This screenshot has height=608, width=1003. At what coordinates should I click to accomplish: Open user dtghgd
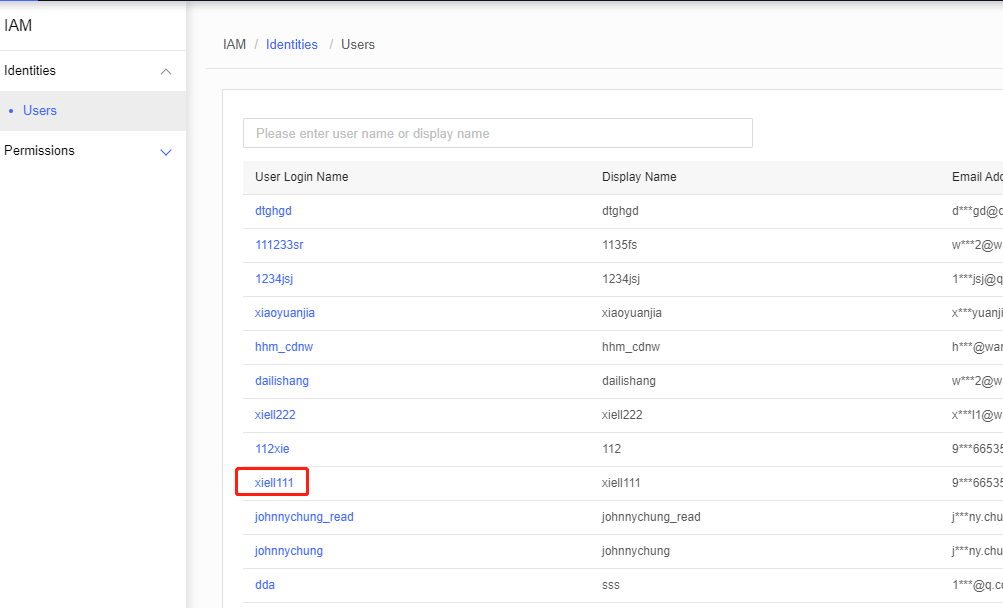[x=273, y=211]
